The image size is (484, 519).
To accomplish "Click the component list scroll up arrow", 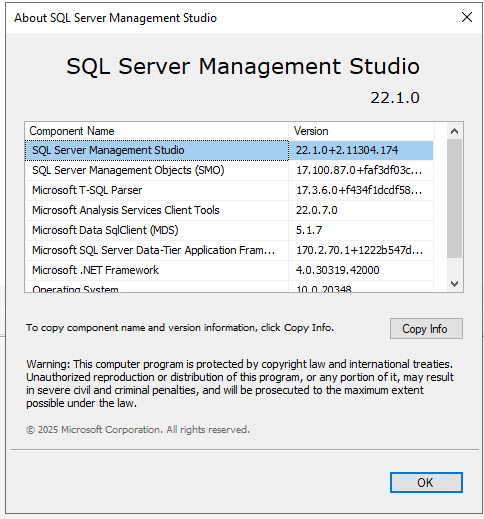I will [454, 131].
